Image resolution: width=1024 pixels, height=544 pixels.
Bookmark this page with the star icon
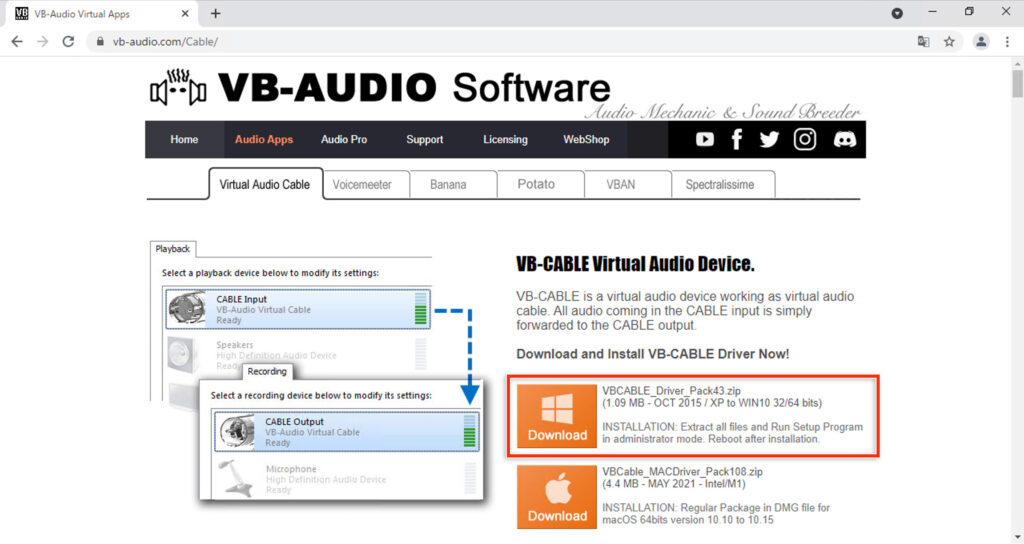tap(949, 41)
